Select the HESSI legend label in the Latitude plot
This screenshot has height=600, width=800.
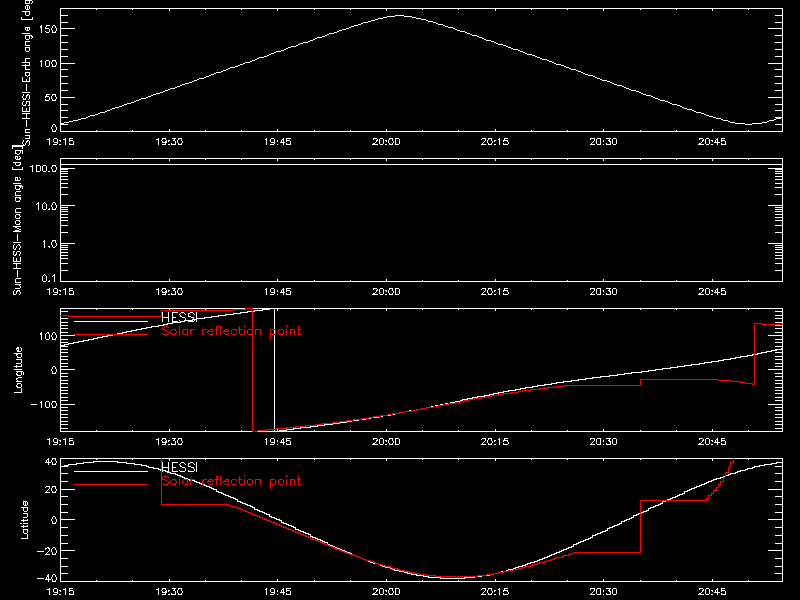point(179,467)
